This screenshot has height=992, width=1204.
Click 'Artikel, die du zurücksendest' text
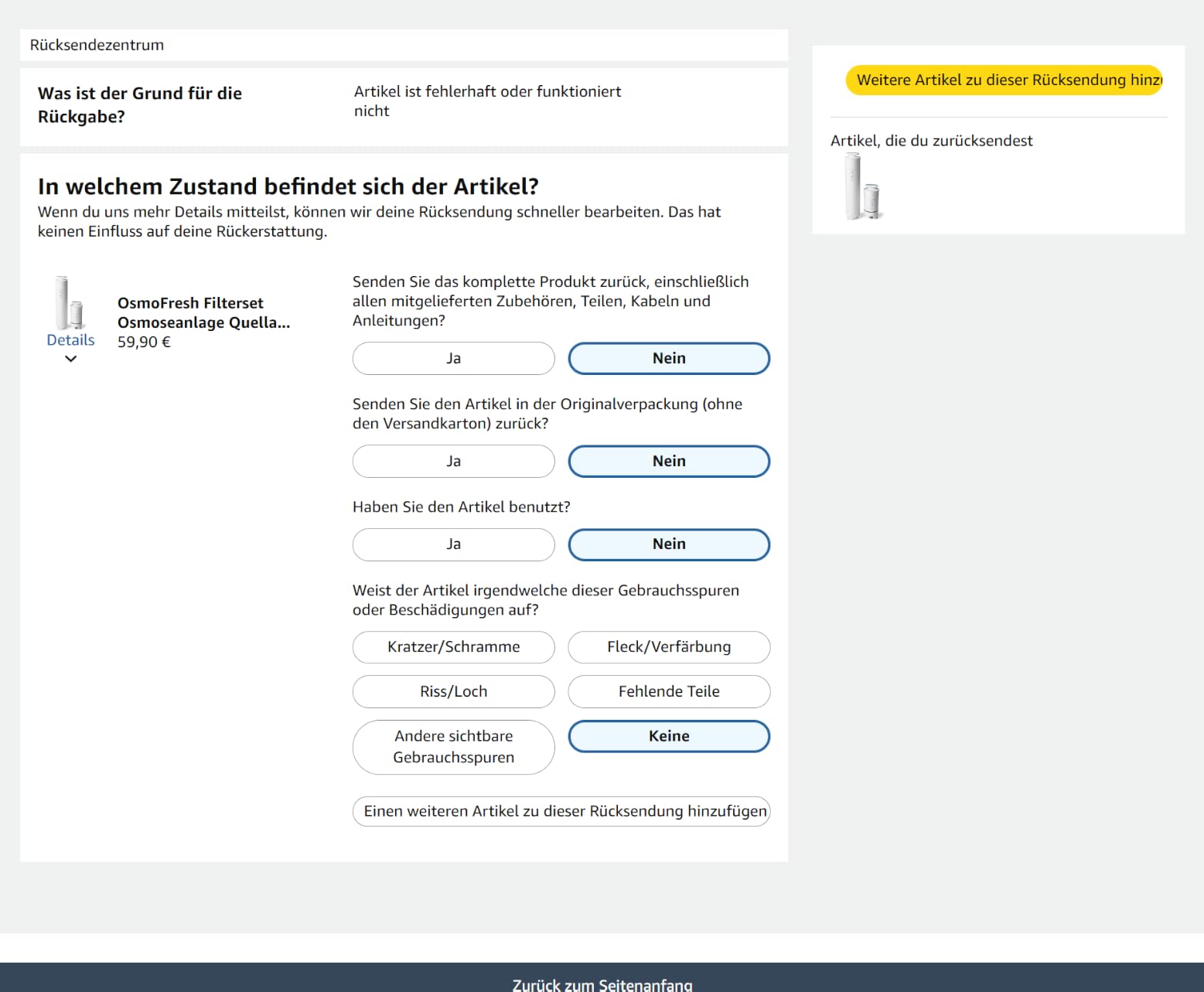pyautogui.click(x=931, y=141)
